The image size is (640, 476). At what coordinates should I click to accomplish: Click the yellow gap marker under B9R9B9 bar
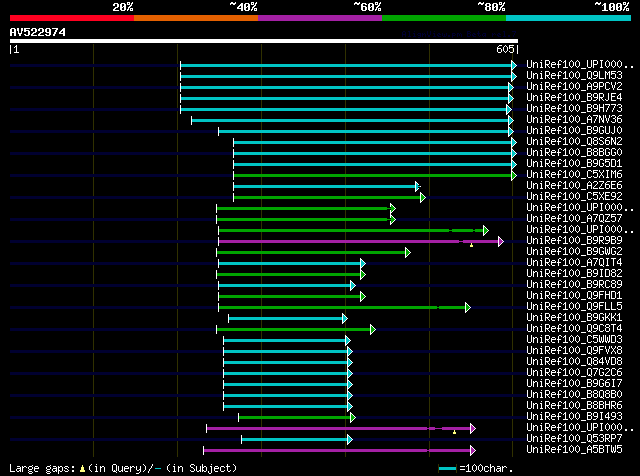coord(471,245)
